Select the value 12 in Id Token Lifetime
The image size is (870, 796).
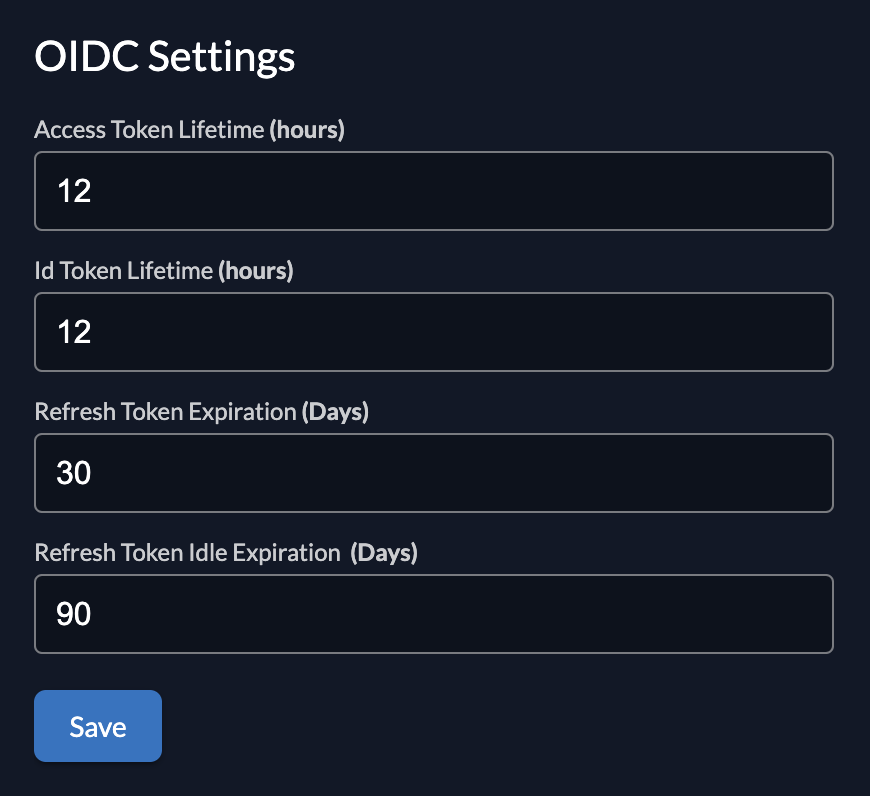74,331
